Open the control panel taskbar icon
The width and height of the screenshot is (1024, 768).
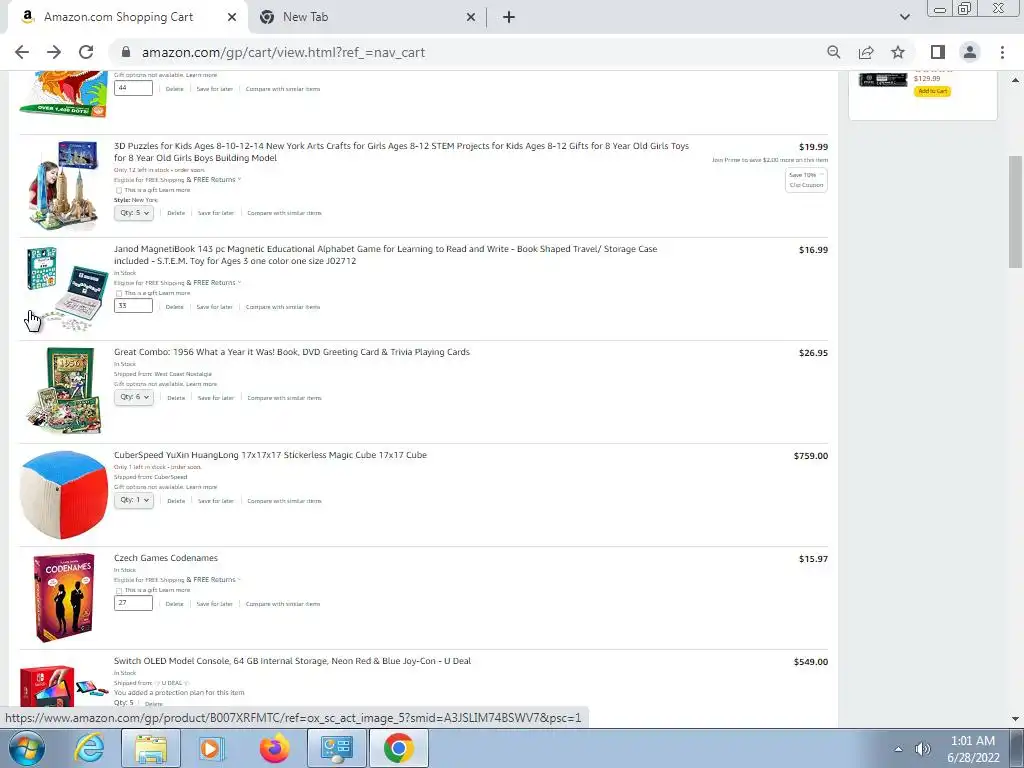[337, 748]
